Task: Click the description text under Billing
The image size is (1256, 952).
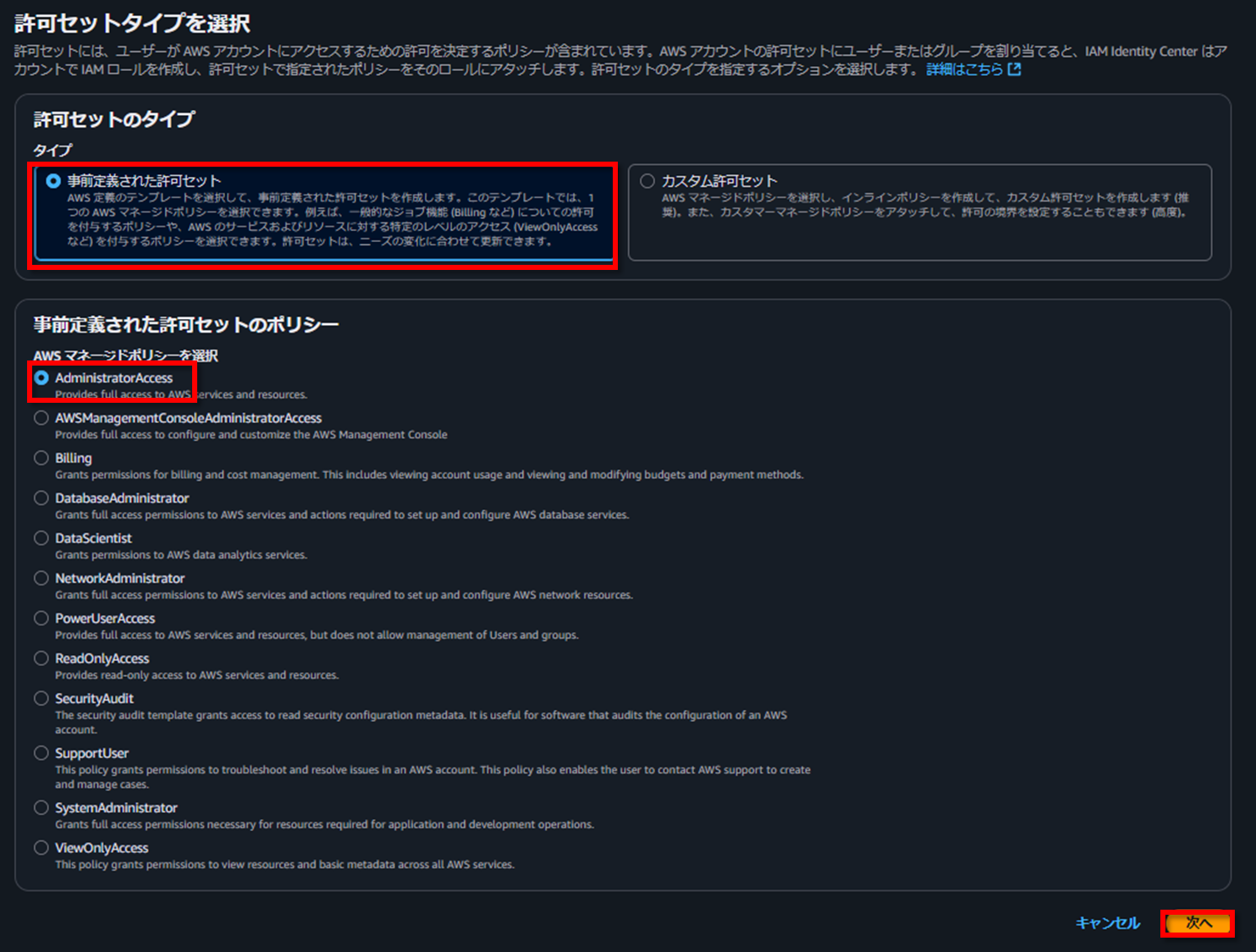Action: point(429,475)
